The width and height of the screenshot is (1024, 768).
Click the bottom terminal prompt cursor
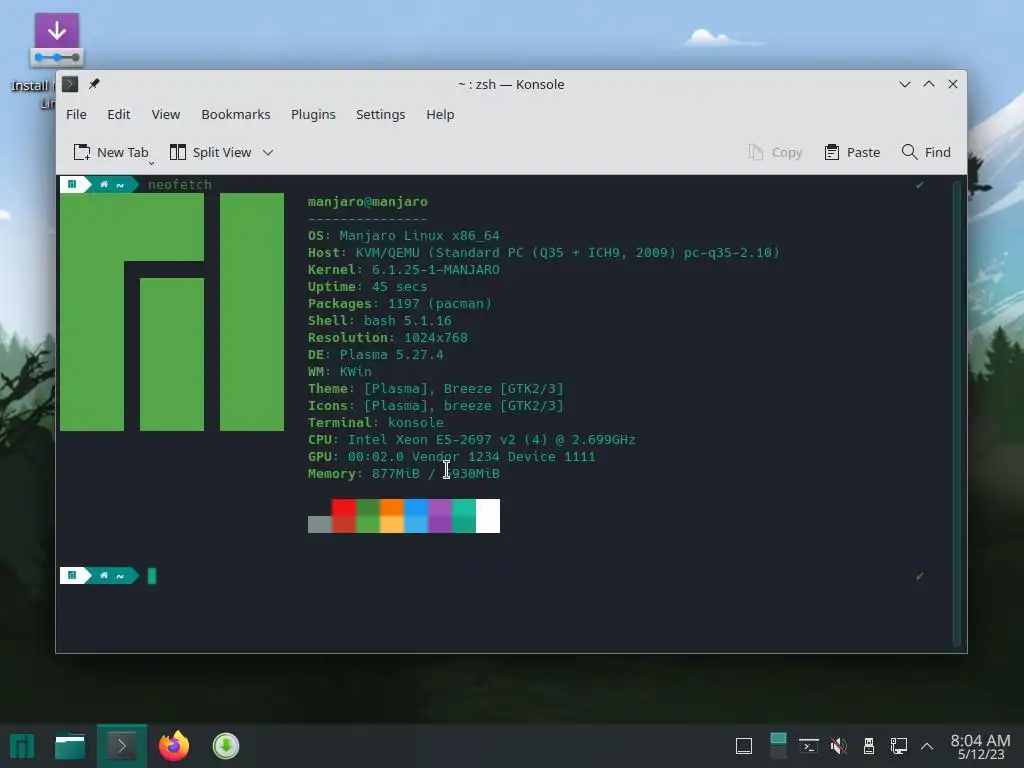tap(152, 576)
